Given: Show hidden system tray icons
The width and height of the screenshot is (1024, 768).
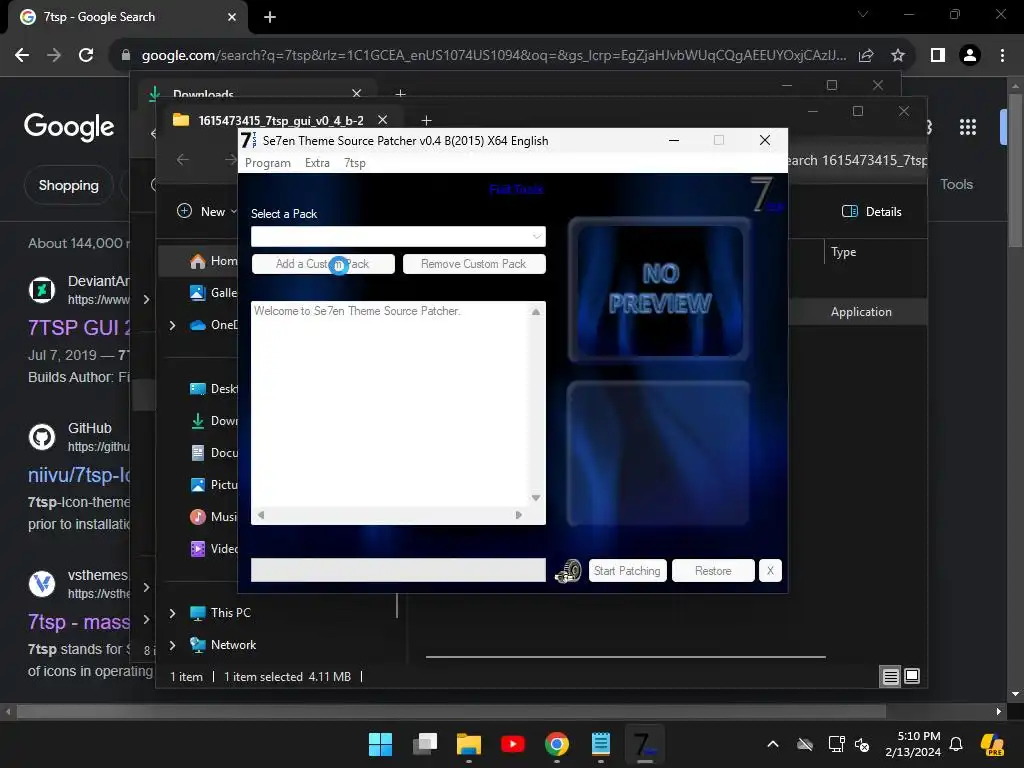Looking at the screenshot, I should tap(773, 744).
